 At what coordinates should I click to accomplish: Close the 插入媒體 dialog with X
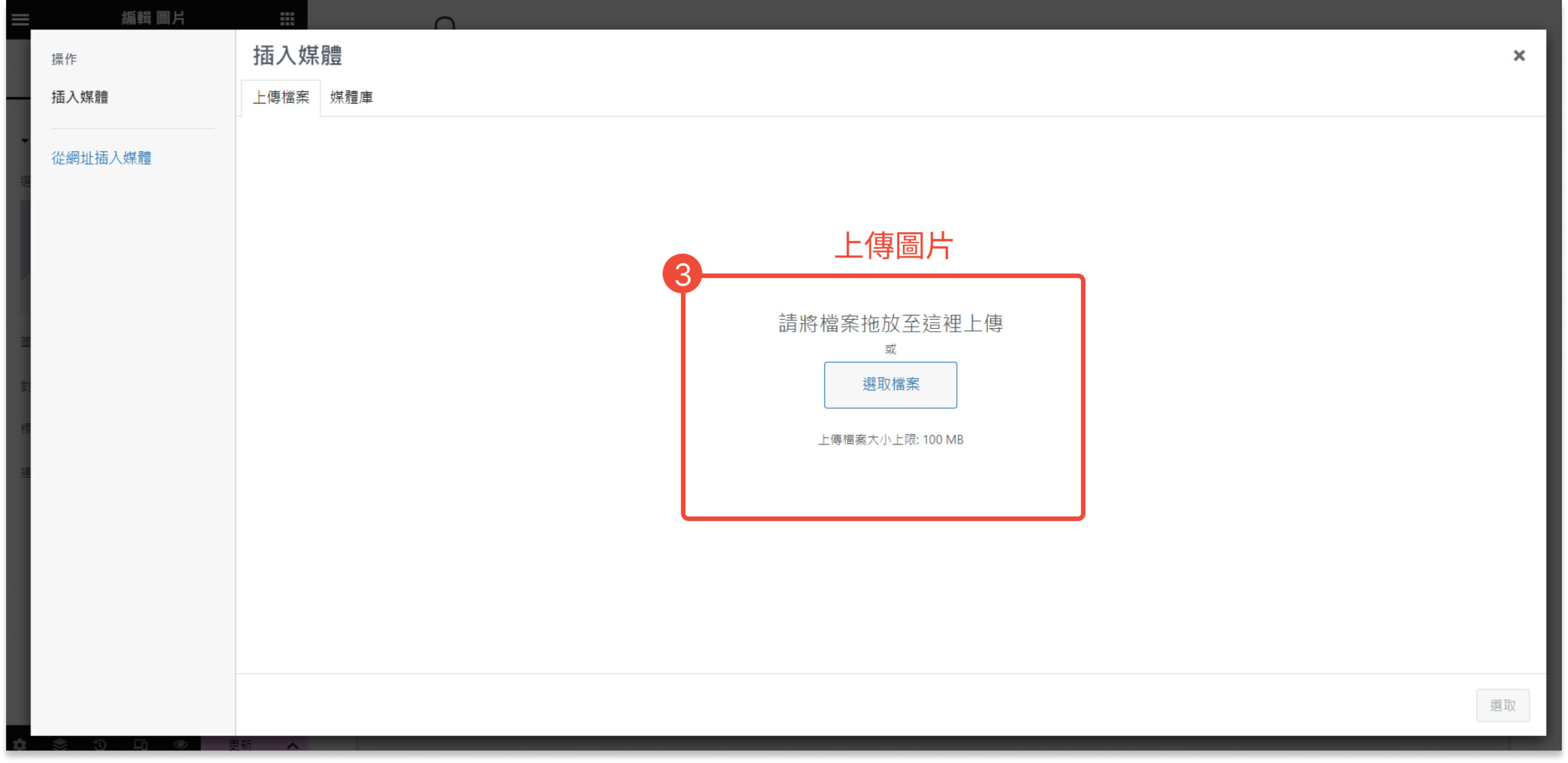pos(1518,56)
